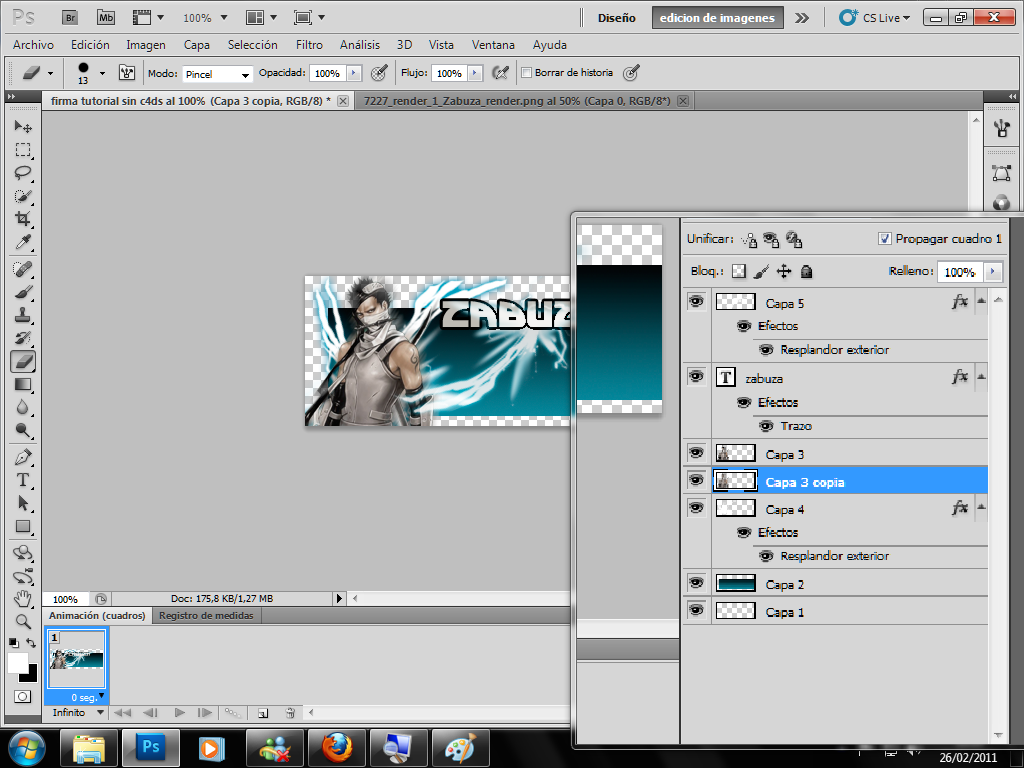Select the Brush tool

[x=23, y=292]
